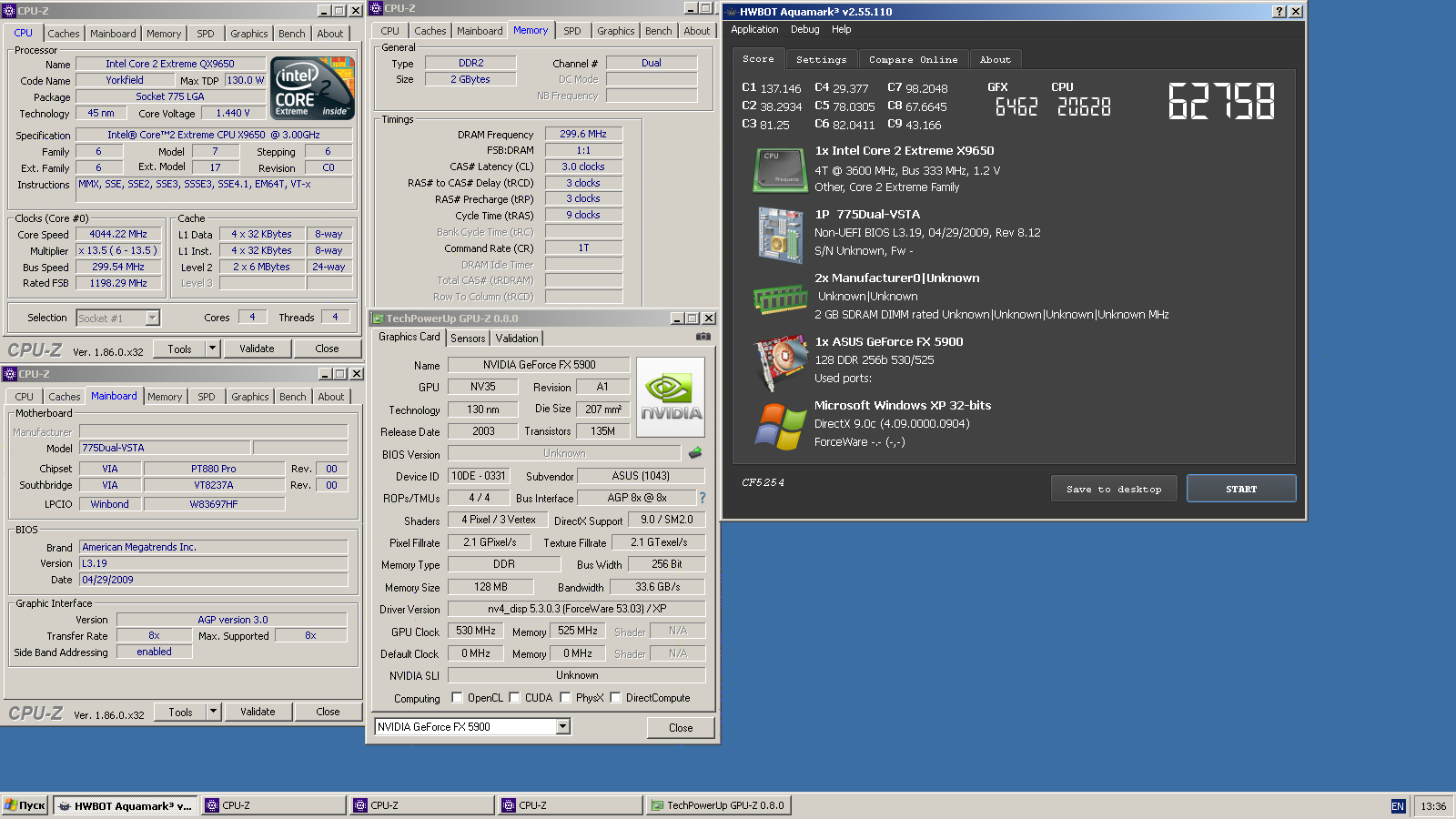1456x819 pixels.
Task: Open the Help menu in Aquamark
Action: coord(842,30)
